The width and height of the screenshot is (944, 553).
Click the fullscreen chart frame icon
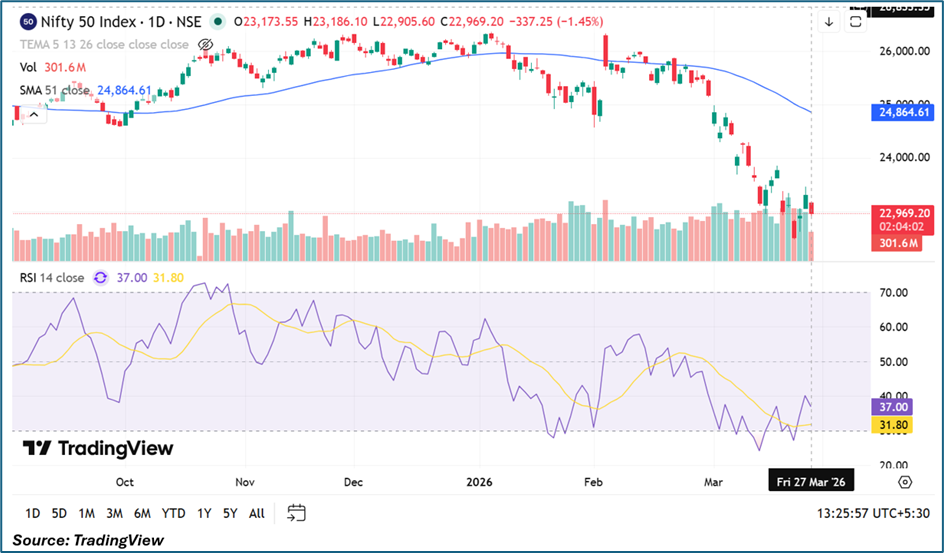pos(856,22)
